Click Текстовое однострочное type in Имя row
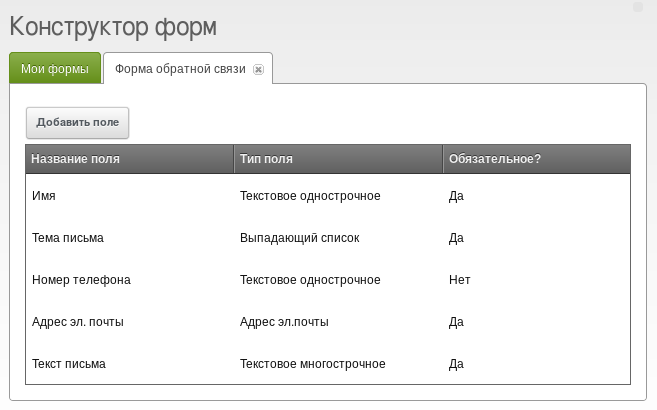The width and height of the screenshot is (657, 410). (x=310, y=196)
